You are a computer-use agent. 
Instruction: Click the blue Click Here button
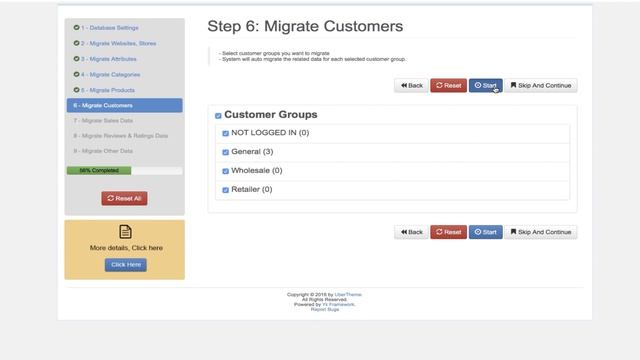tap(126, 264)
